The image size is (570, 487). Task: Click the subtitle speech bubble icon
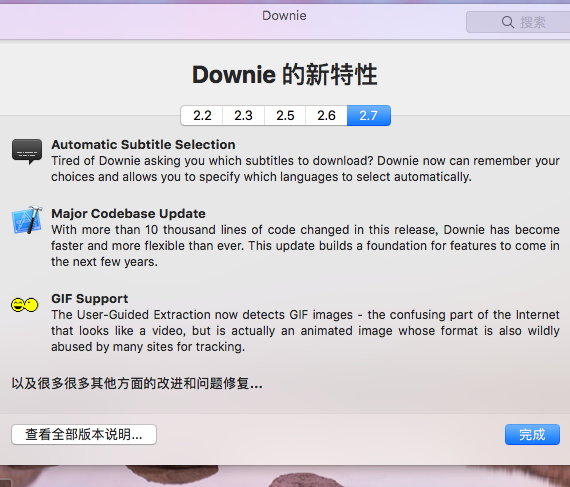(27, 151)
